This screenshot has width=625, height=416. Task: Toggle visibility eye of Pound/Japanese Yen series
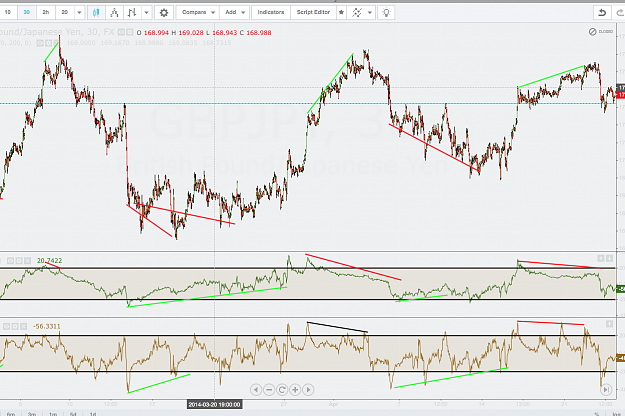(122, 32)
